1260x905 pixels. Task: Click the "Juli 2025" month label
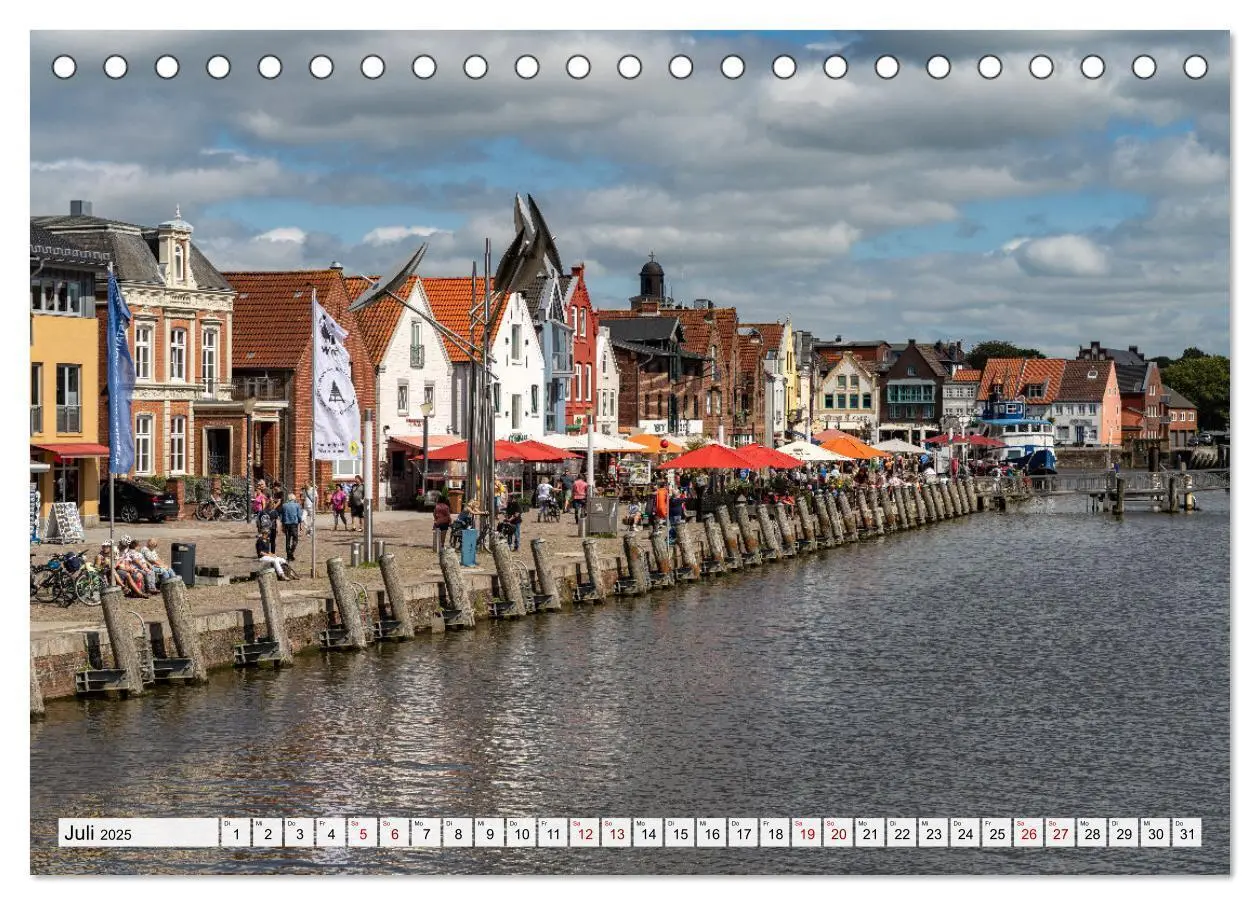point(138,833)
